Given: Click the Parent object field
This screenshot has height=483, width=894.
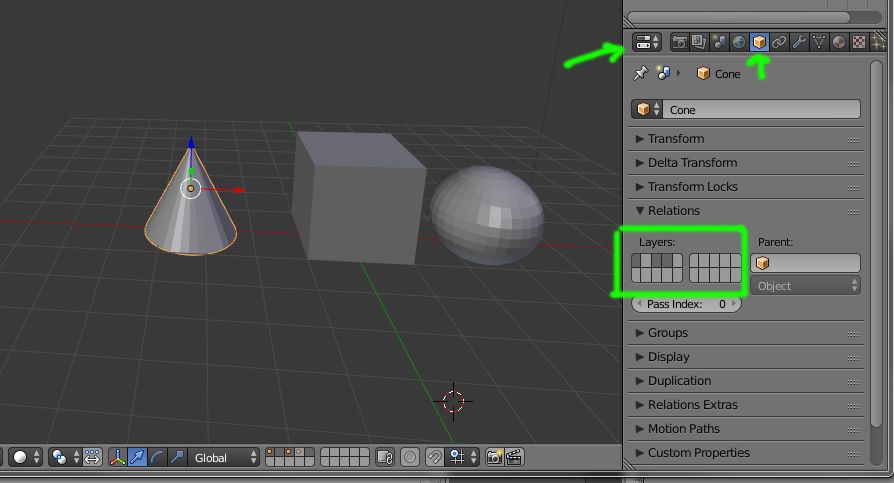Looking at the screenshot, I should [x=805, y=263].
